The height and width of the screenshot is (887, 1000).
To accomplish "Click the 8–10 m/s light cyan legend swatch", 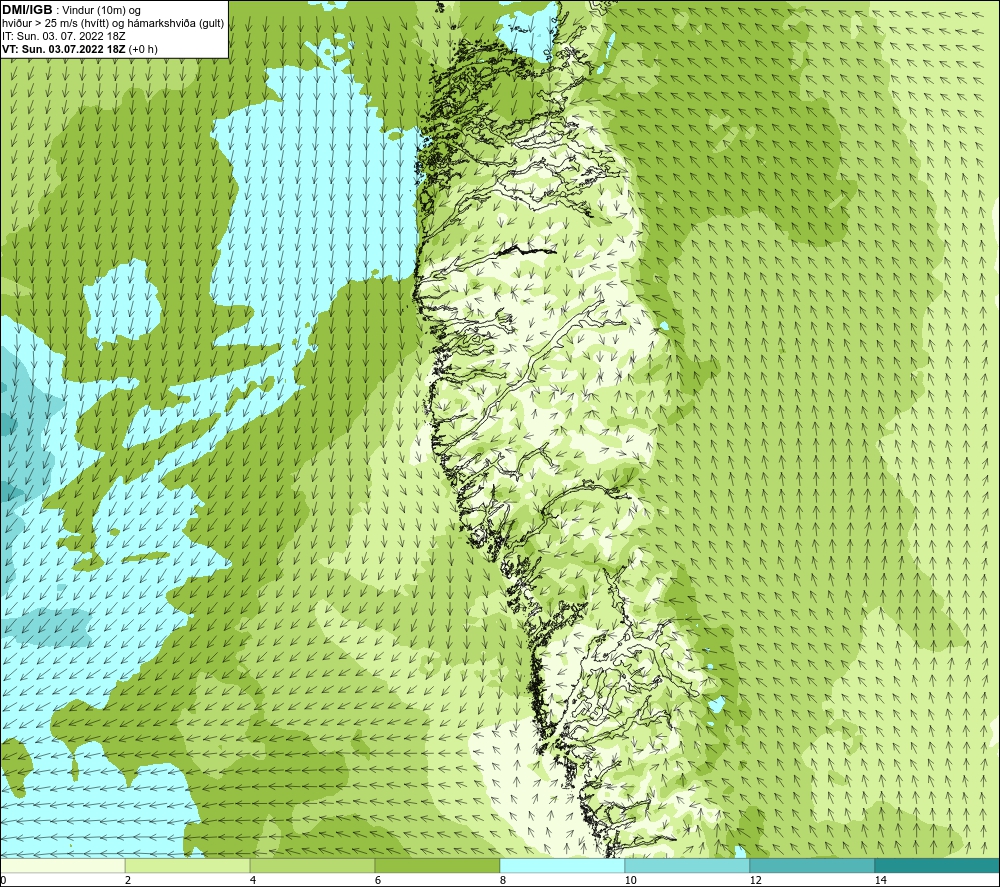I will pyautogui.click(x=562, y=866).
